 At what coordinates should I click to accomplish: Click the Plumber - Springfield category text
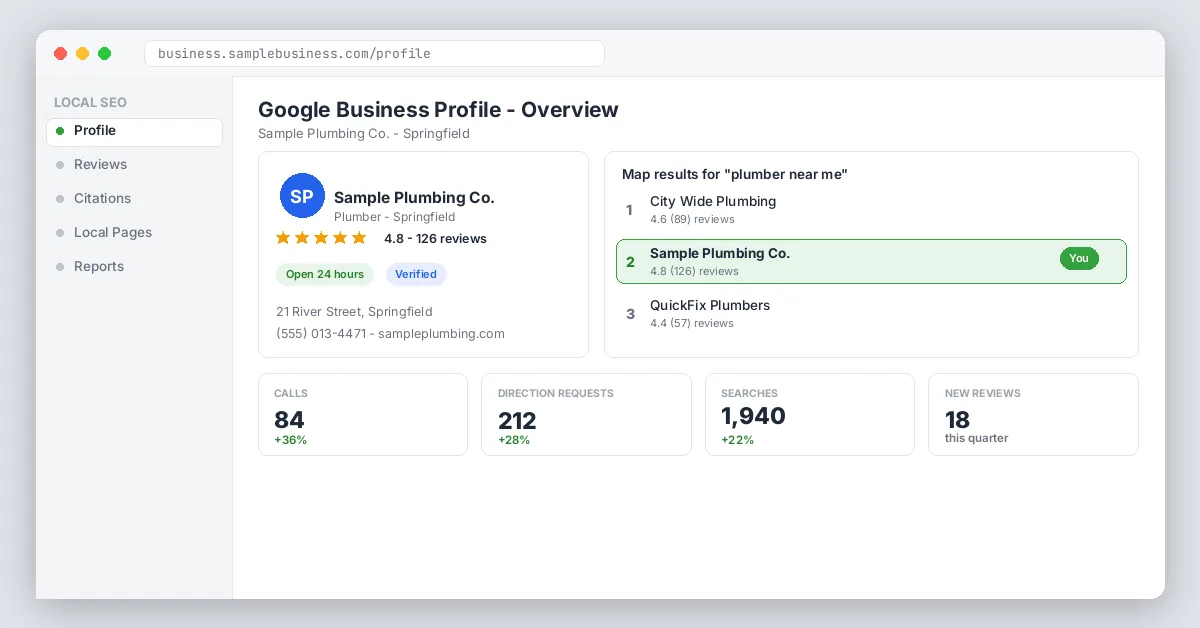394,217
